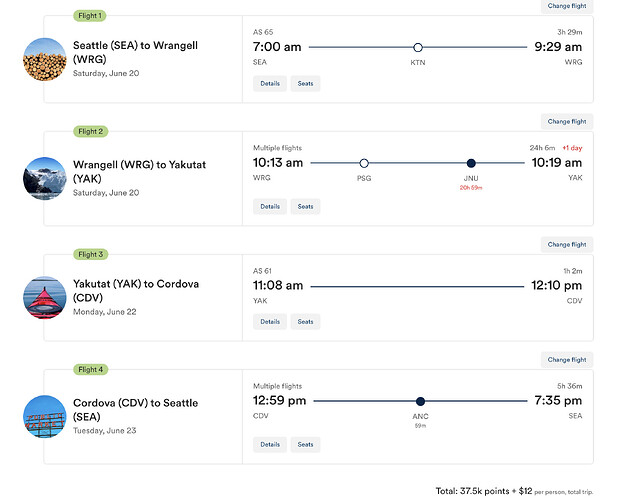The height and width of the screenshot is (500, 621).
Task: Click the ANC layover dot marker
Action: click(x=420, y=401)
